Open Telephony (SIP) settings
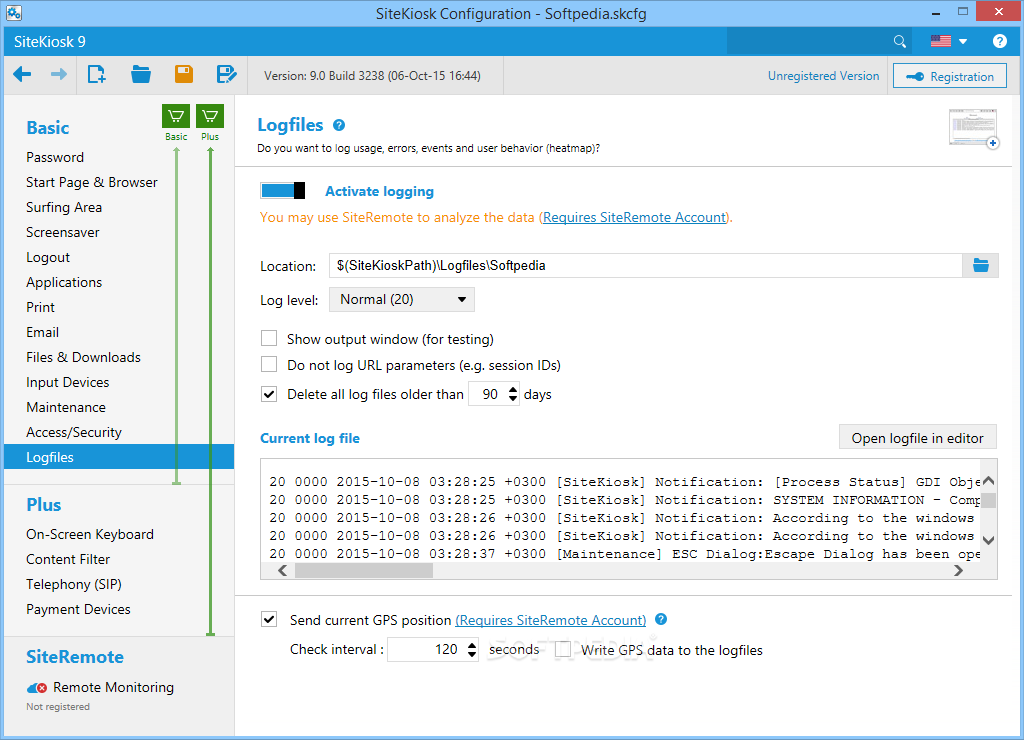 (x=74, y=584)
